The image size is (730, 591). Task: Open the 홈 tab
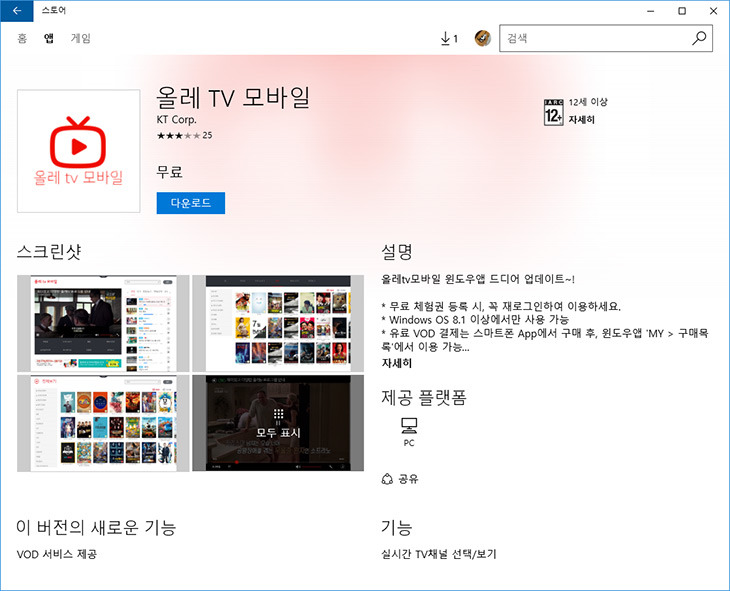point(22,38)
